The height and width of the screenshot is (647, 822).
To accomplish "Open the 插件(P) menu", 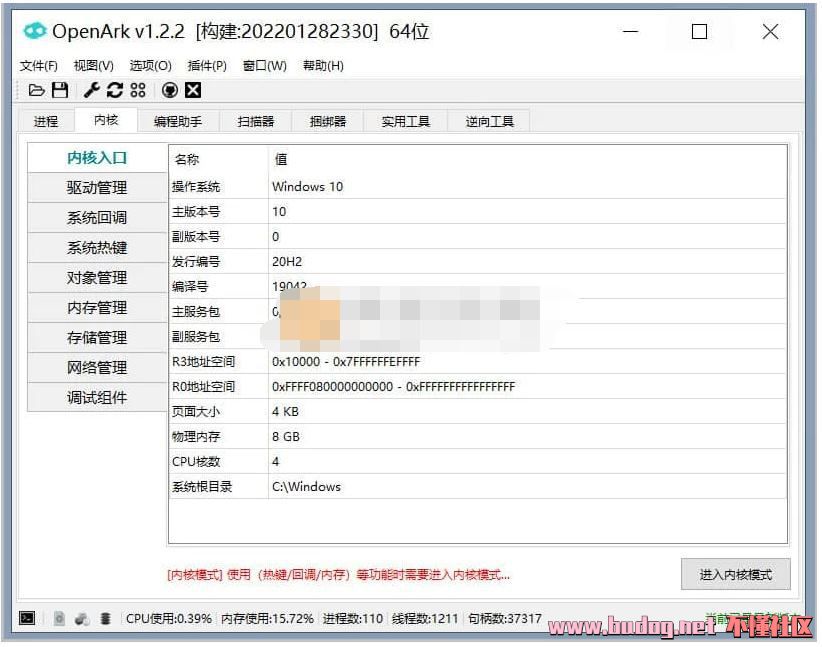I will (x=207, y=66).
